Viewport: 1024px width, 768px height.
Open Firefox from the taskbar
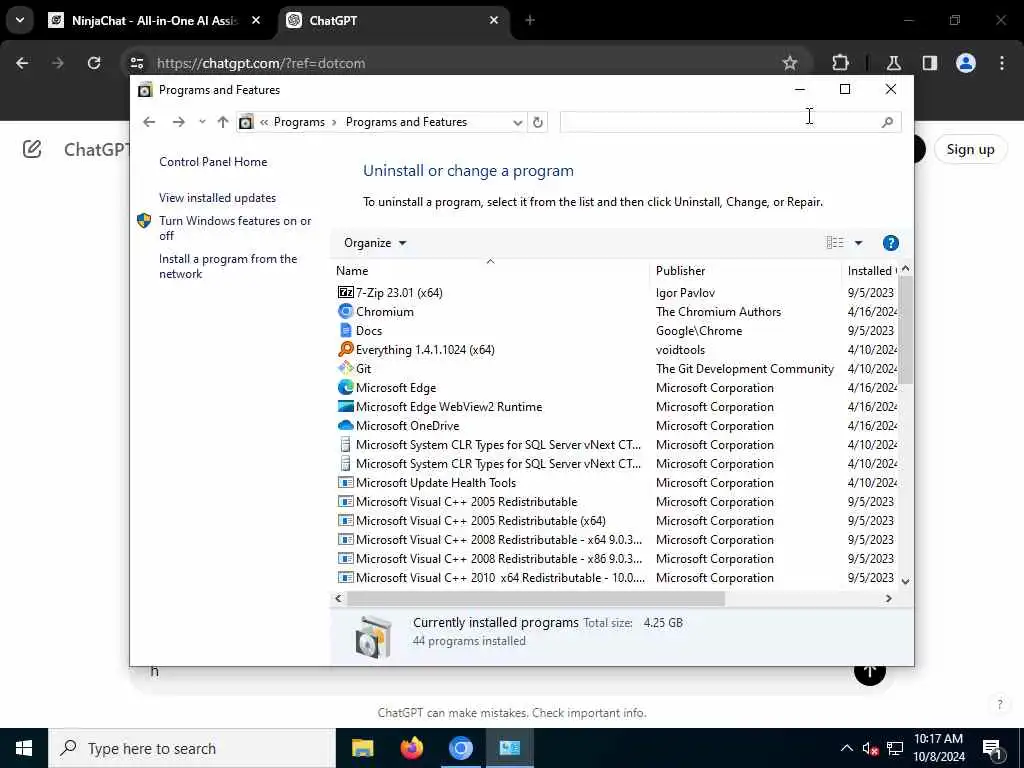(411, 748)
